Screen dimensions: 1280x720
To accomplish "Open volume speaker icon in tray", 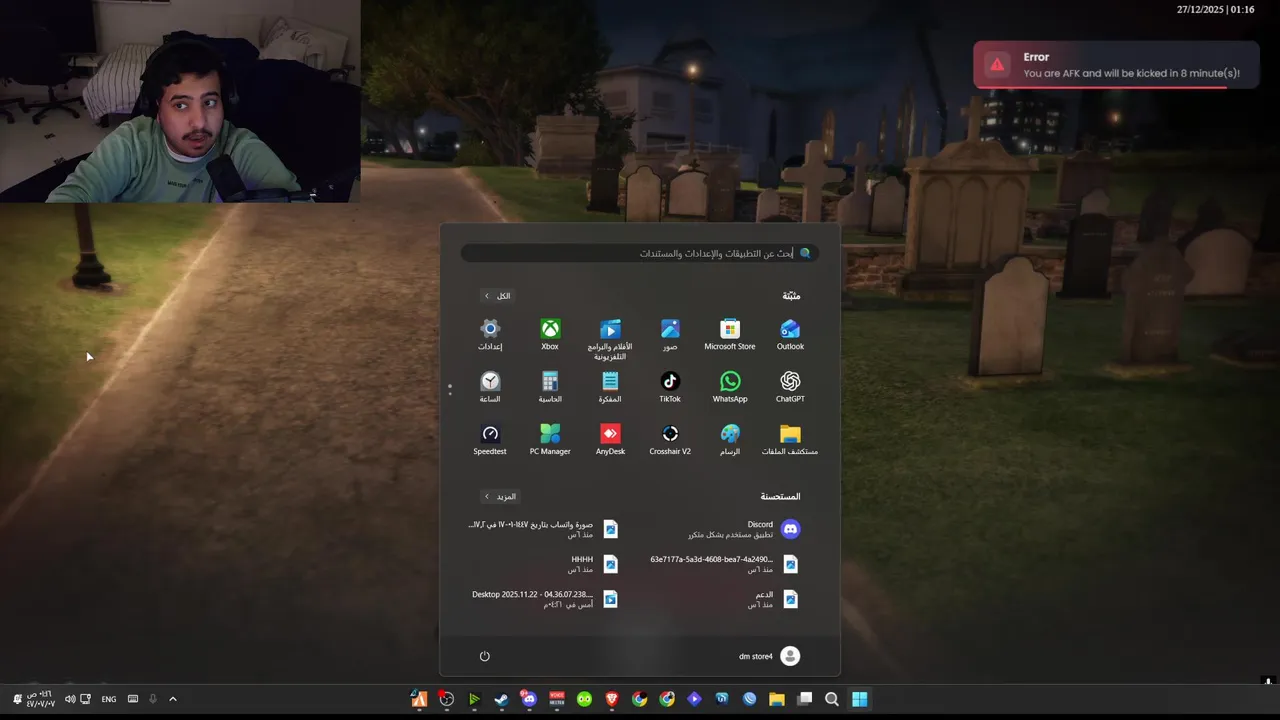I will click(69, 699).
